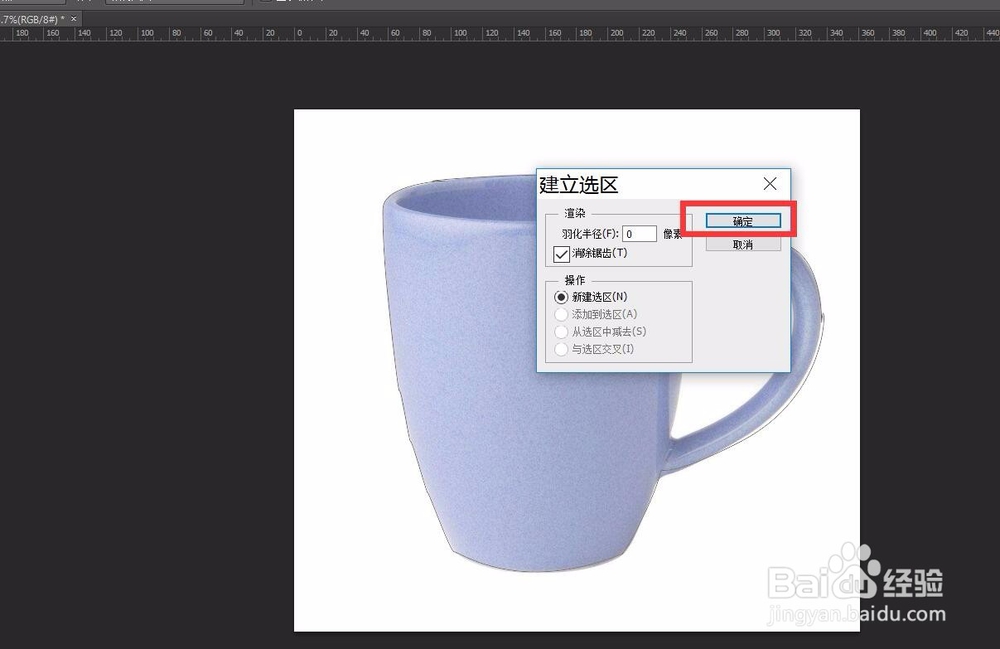Close the 建立选区 dialog window
1000x649 pixels.
point(770,184)
